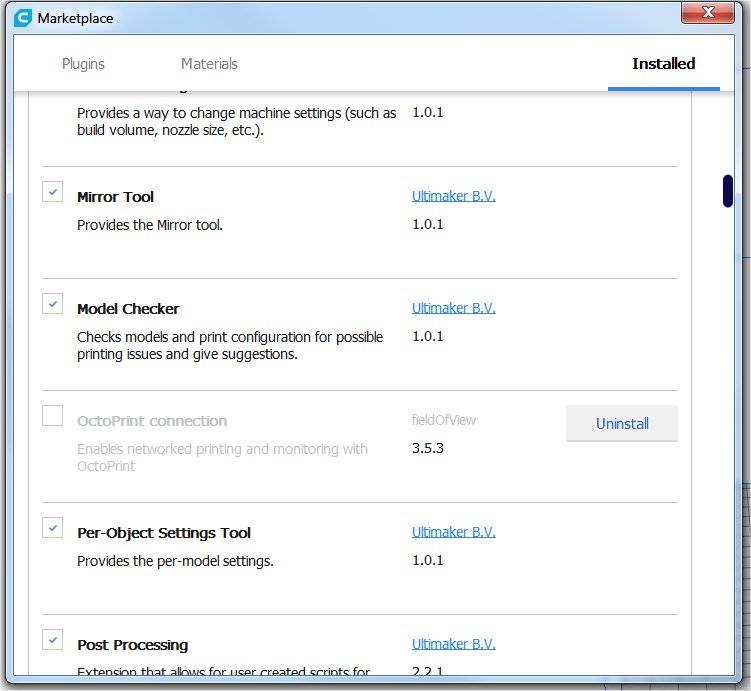
Task: Click version 1.0.1 of Per-Object Settings Tool
Action: [x=428, y=561]
